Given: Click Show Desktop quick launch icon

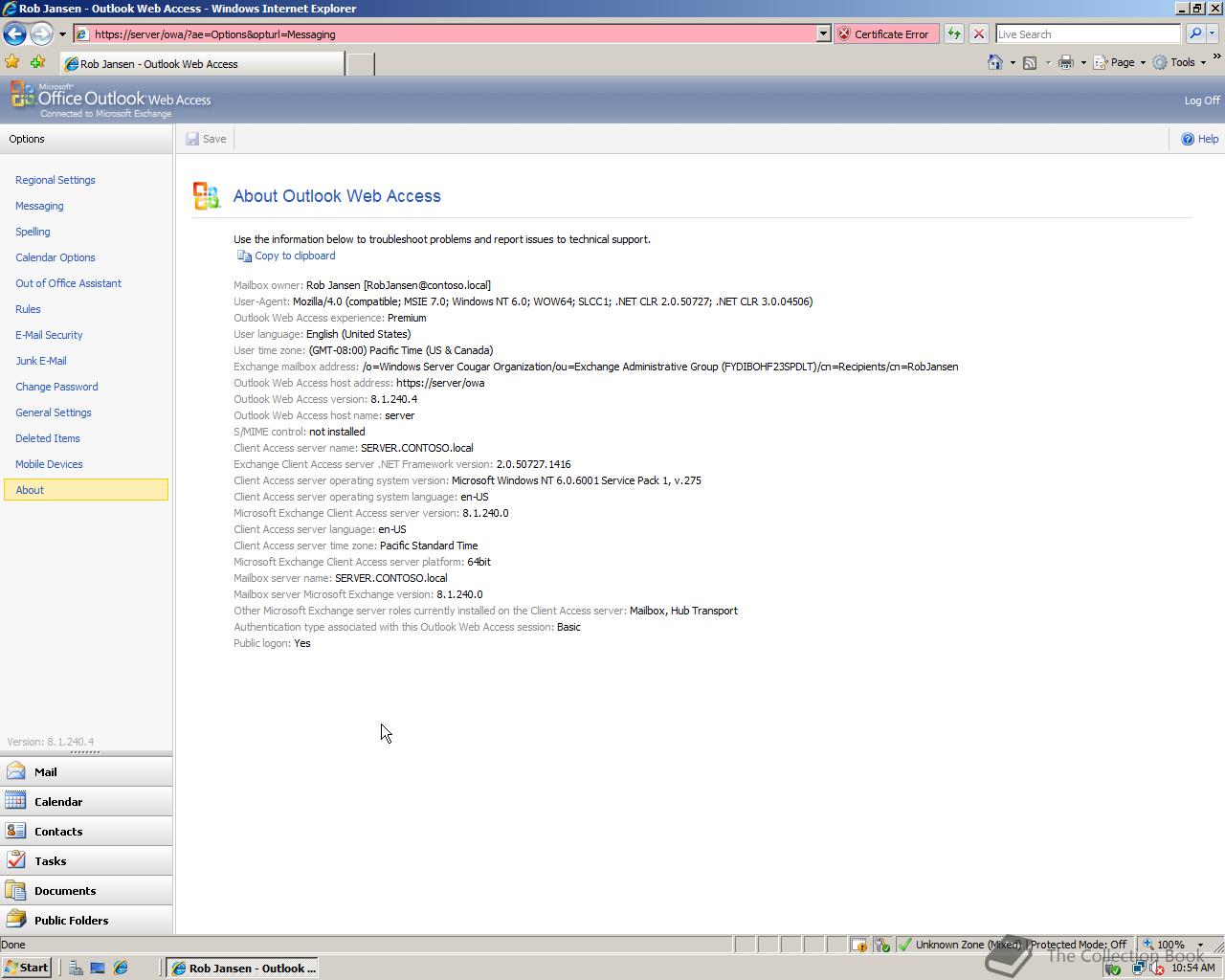Looking at the screenshot, I should 98,968.
